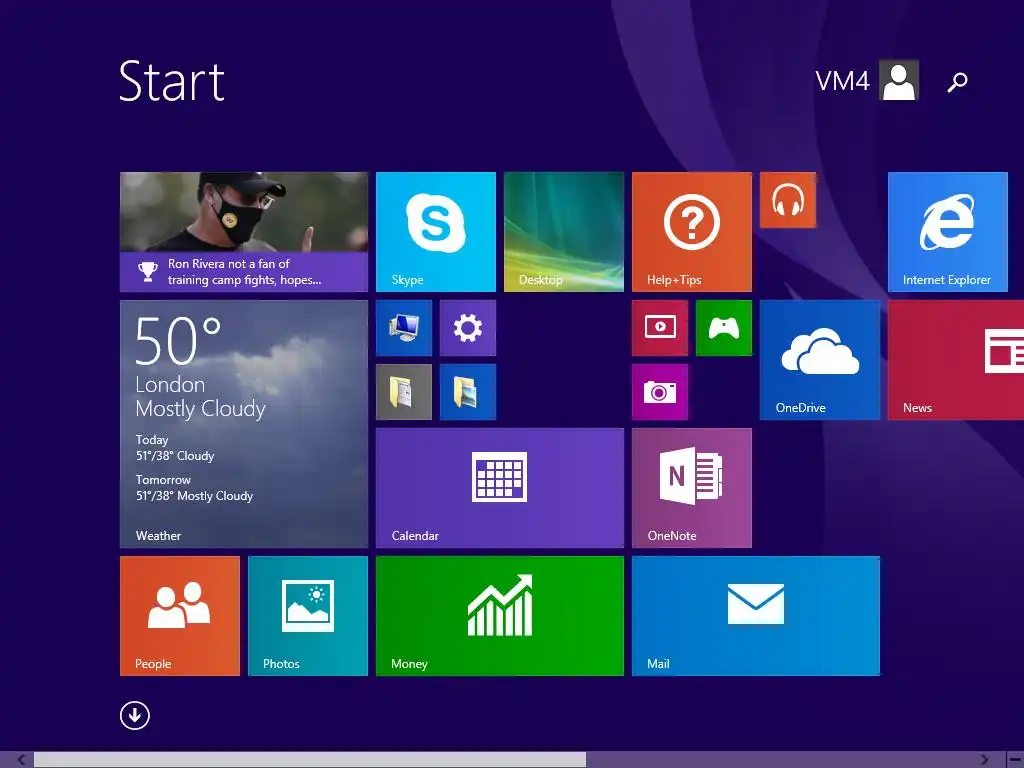The image size is (1024, 768).
Task: Open the OneDrive tile
Action: click(820, 360)
